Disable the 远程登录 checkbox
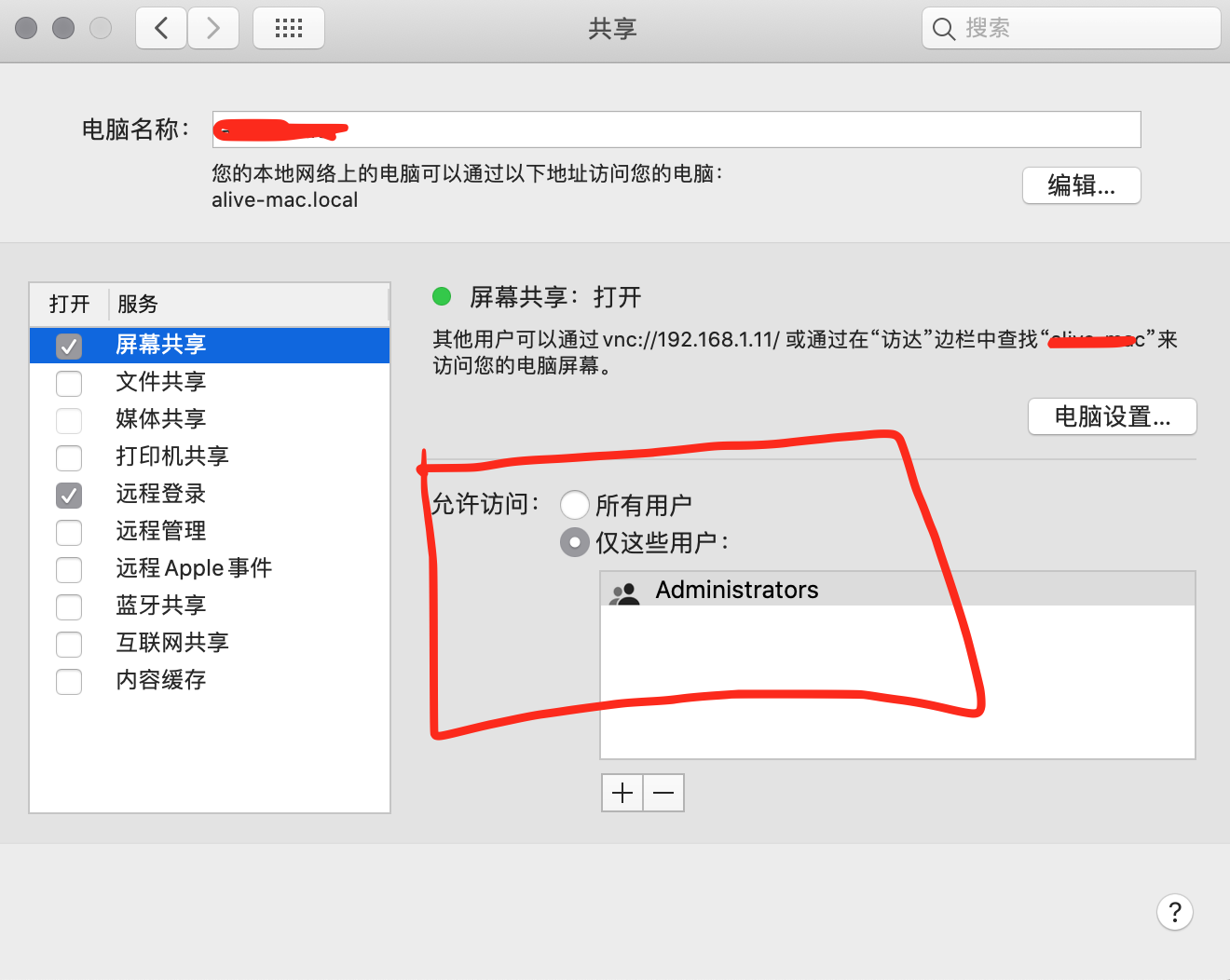Viewport: 1230px width, 980px height. (x=69, y=495)
